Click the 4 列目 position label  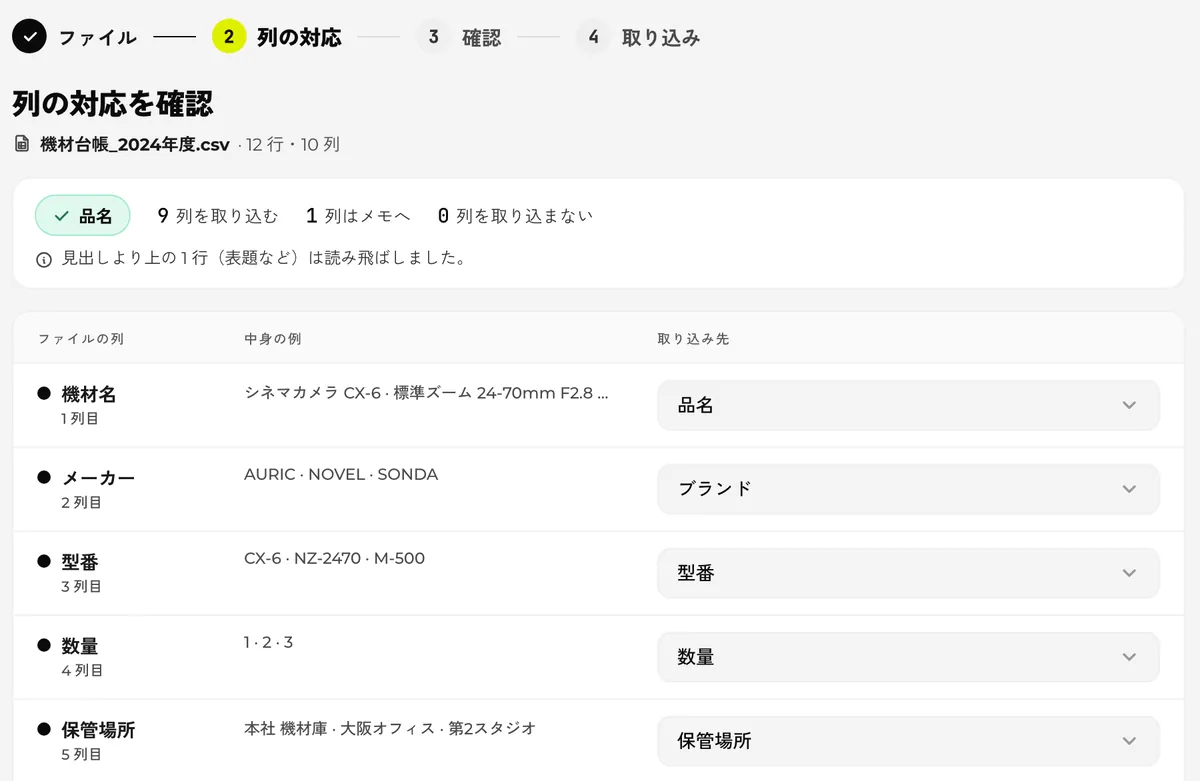point(82,670)
